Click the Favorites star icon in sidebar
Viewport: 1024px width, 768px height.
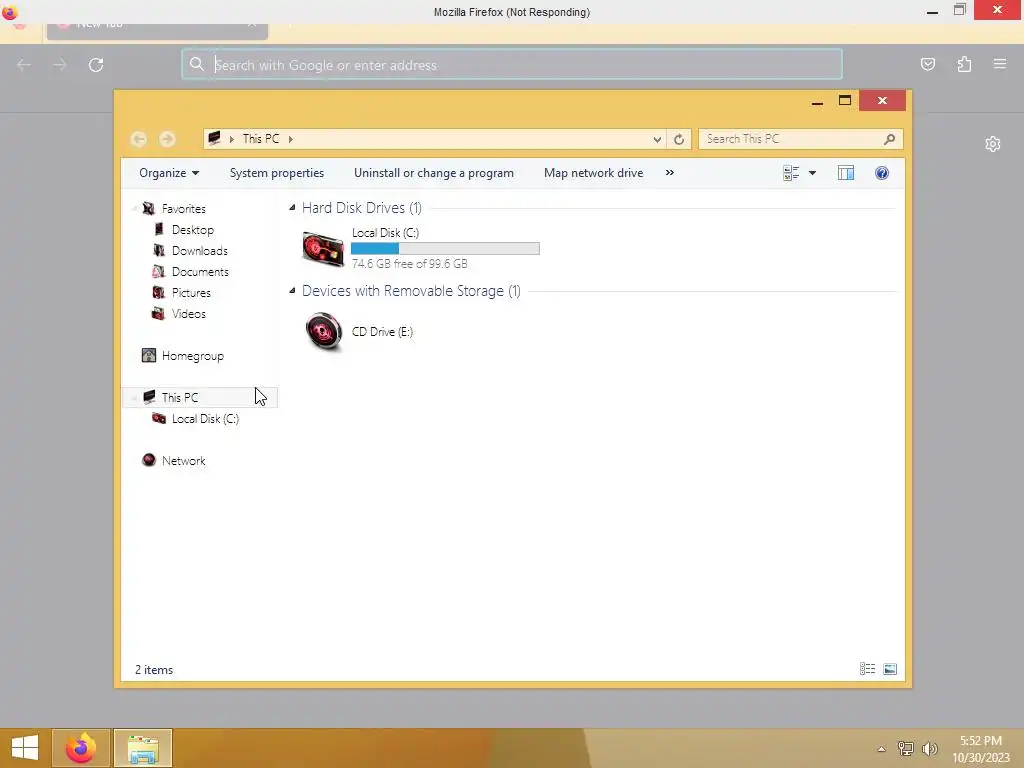(149, 208)
